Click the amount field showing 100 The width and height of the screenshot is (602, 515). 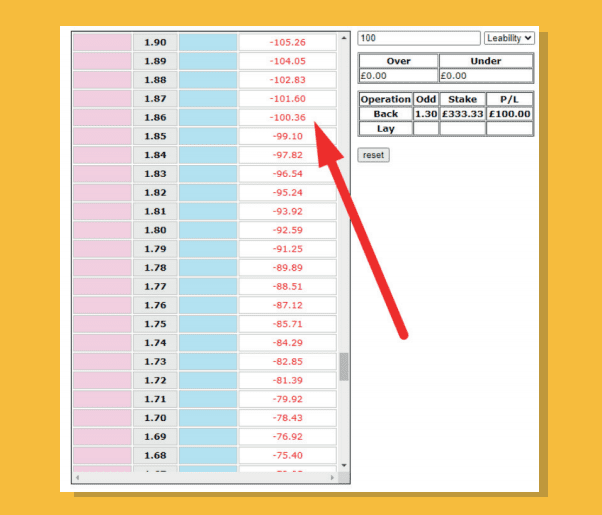click(419, 38)
